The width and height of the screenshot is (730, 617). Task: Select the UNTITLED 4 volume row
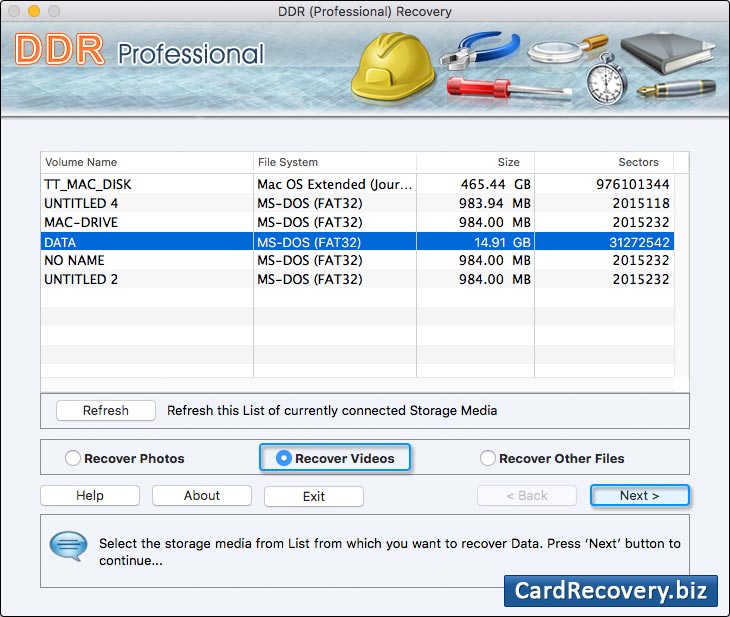click(357, 203)
